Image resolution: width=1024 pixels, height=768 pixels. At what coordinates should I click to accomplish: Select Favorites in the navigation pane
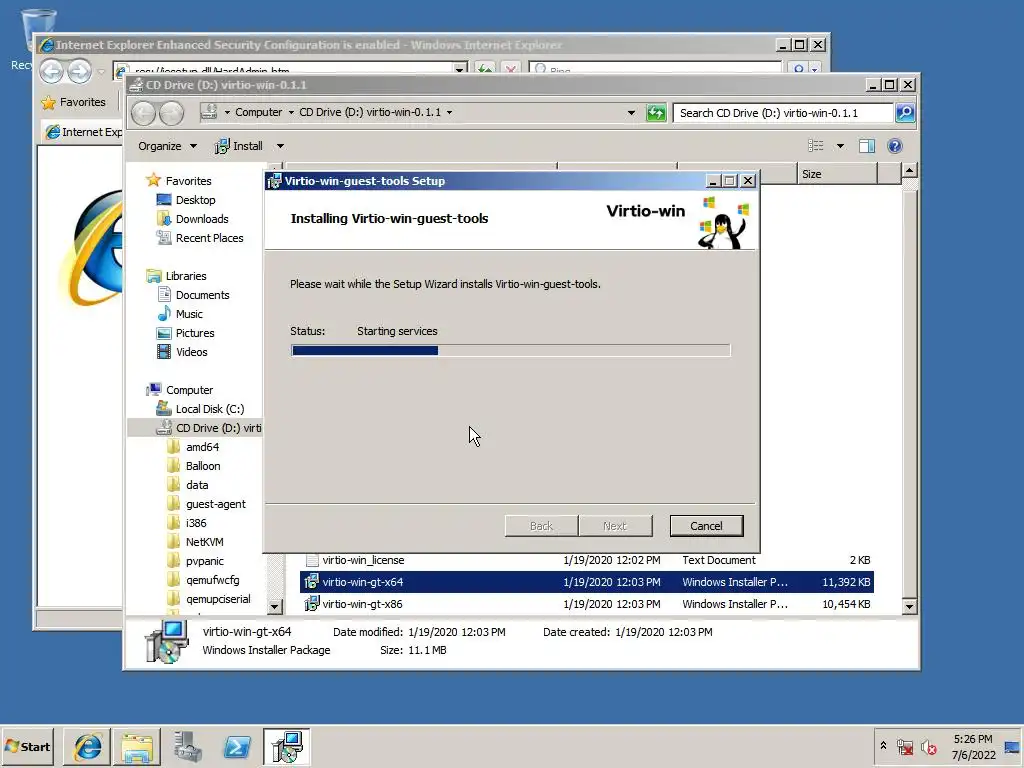(x=188, y=181)
